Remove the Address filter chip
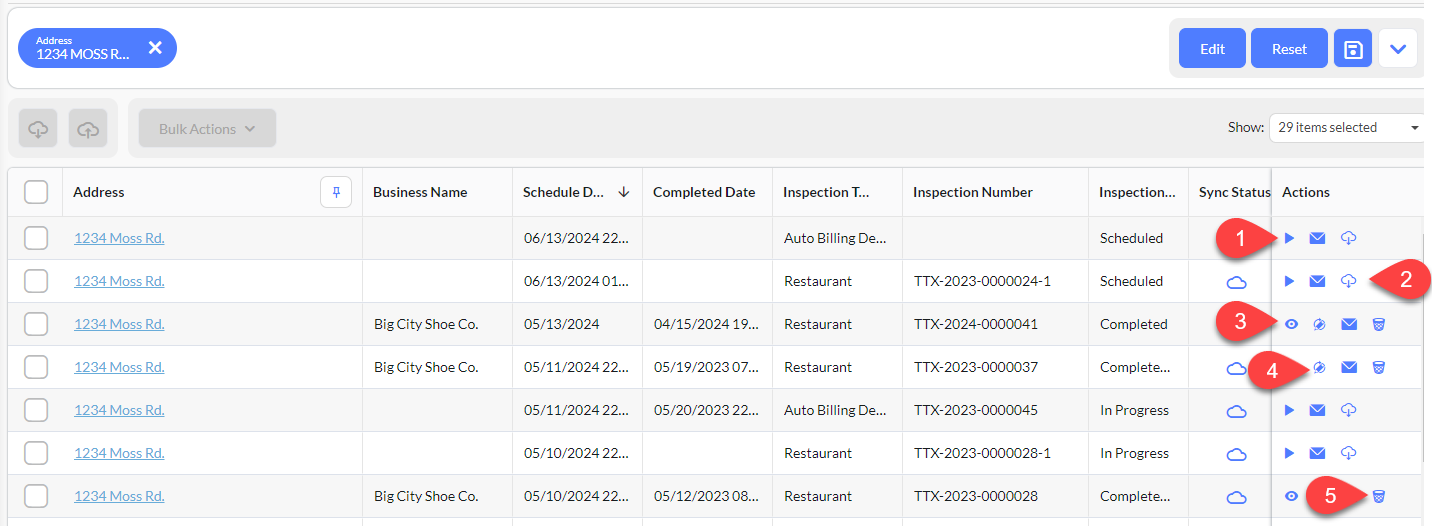1432x526 pixels. pyautogui.click(x=155, y=47)
